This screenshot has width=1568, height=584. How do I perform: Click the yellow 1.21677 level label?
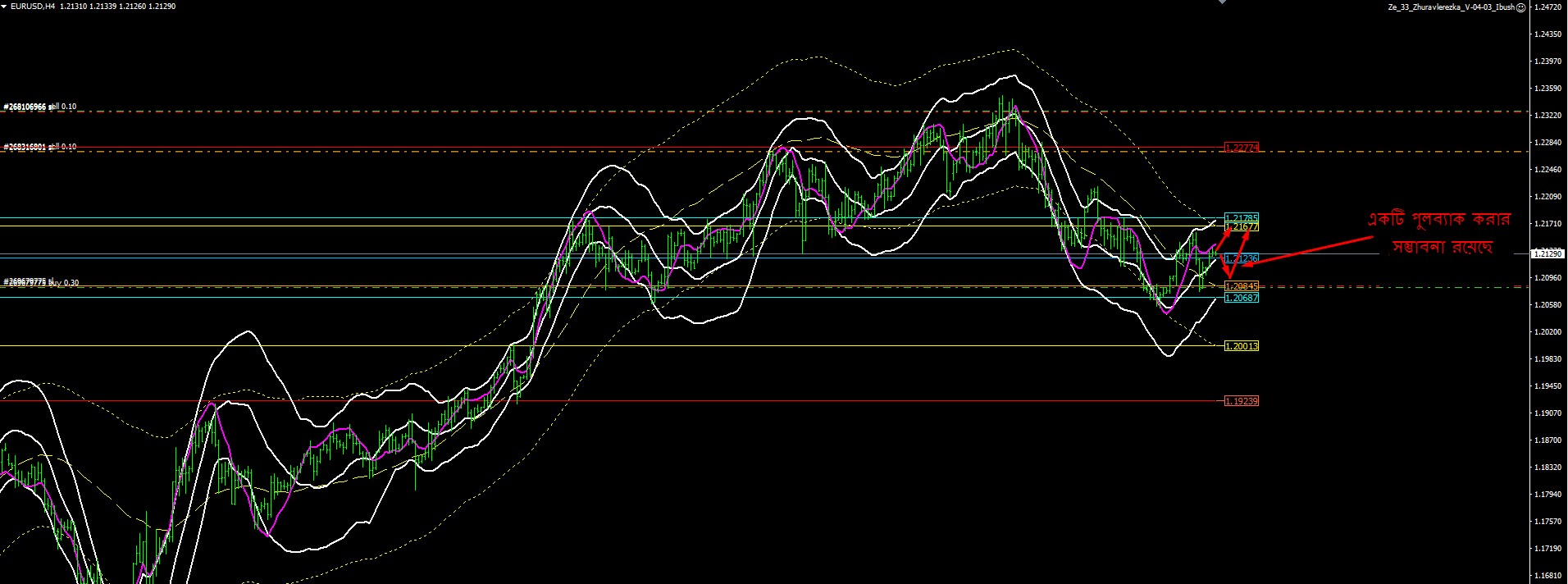(x=1242, y=226)
